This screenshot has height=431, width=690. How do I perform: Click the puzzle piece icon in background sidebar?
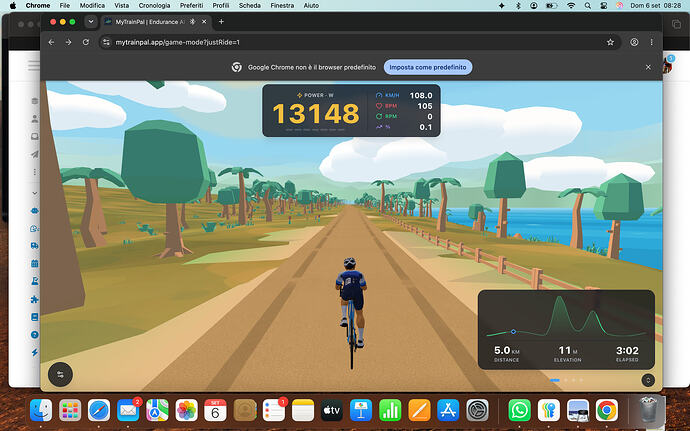pos(35,299)
